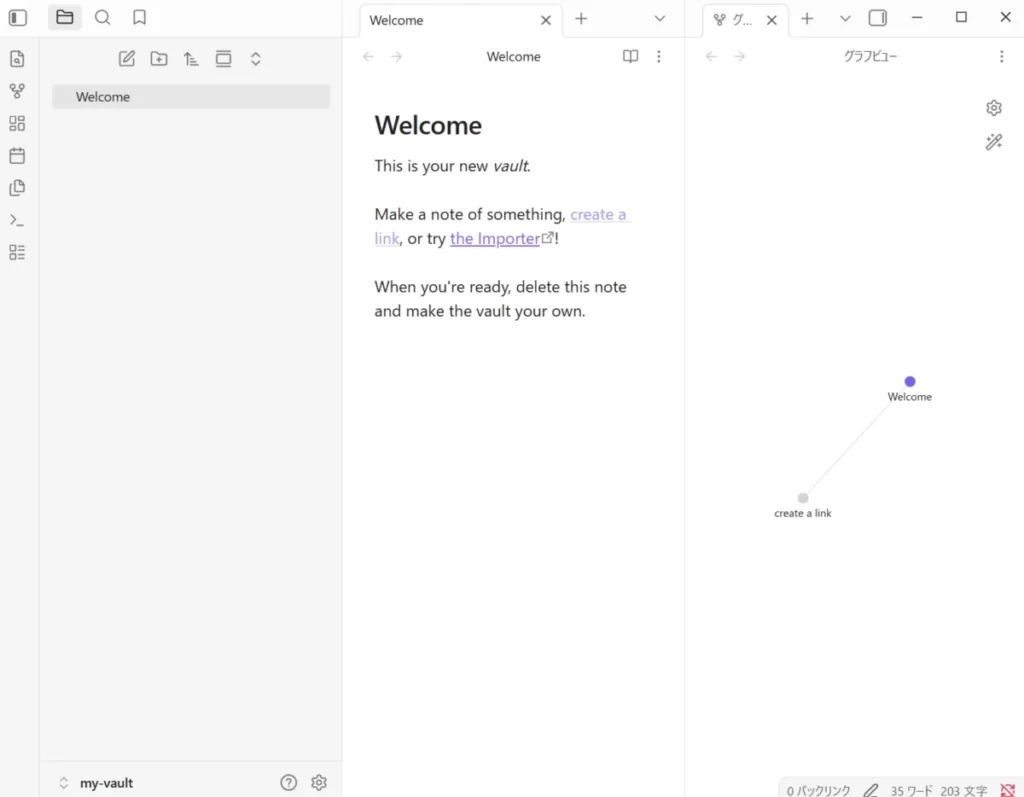Follow the Importer link
The height and width of the screenshot is (797, 1024).
(x=495, y=239)
